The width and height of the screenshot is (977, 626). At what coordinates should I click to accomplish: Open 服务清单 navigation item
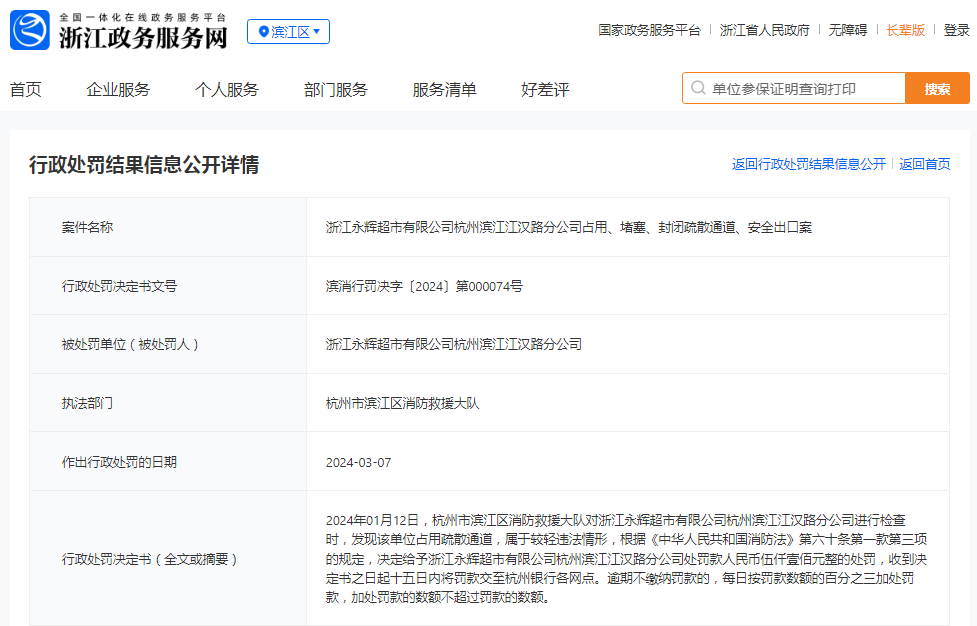pos(444,90)
